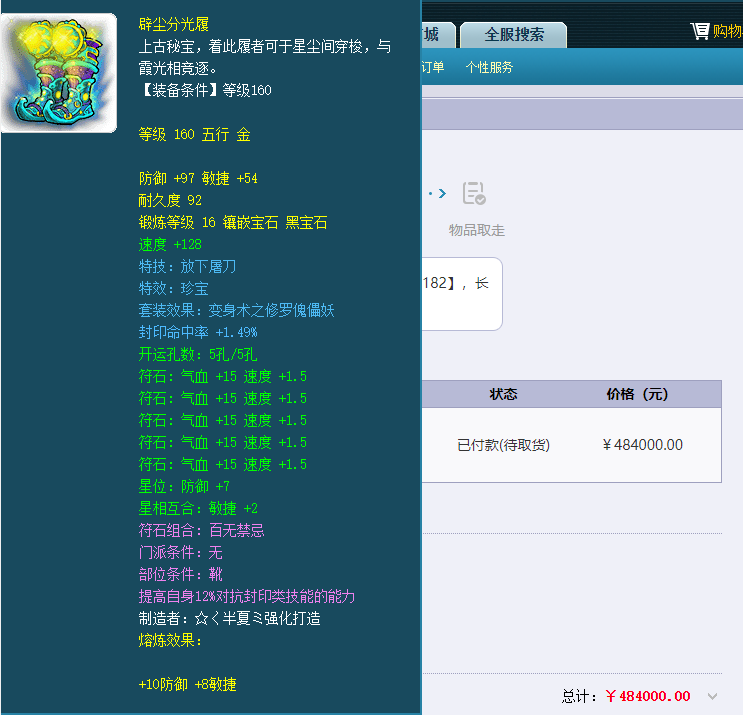Open the shopping cart icon

tap(700, 31)
